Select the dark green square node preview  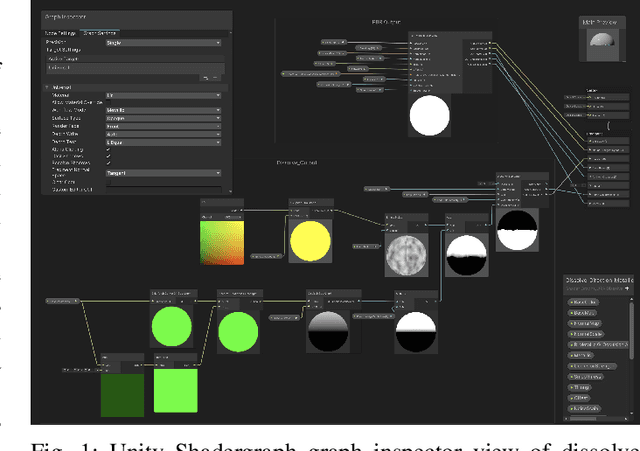click(x=122, y=392)
